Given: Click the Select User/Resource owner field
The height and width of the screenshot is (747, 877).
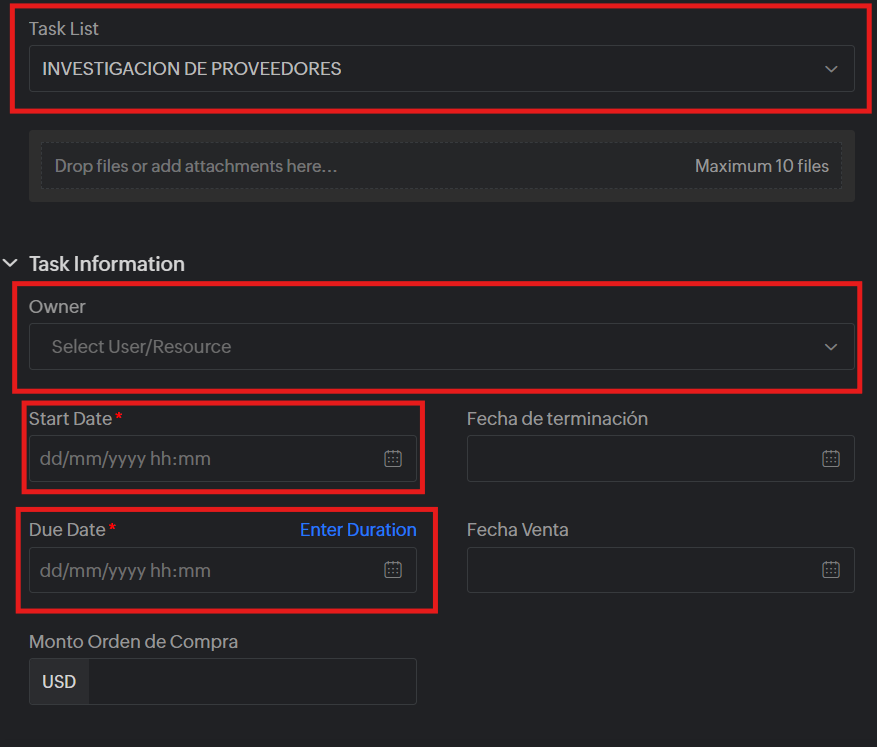Looking at the screenshot, I should pyautogui.click(x=142, y=347).
